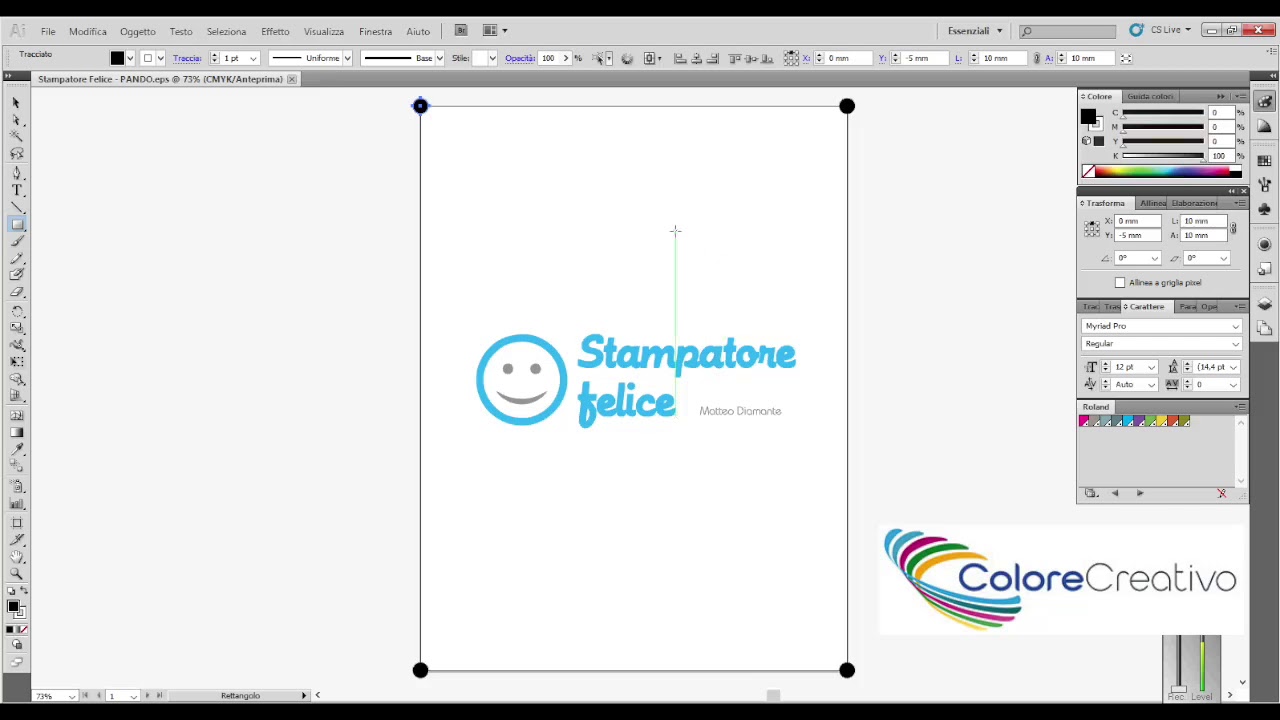Open the Colore panel options menu
The width and height of the screenshot is (1280, 720).
coord(1240,96)
